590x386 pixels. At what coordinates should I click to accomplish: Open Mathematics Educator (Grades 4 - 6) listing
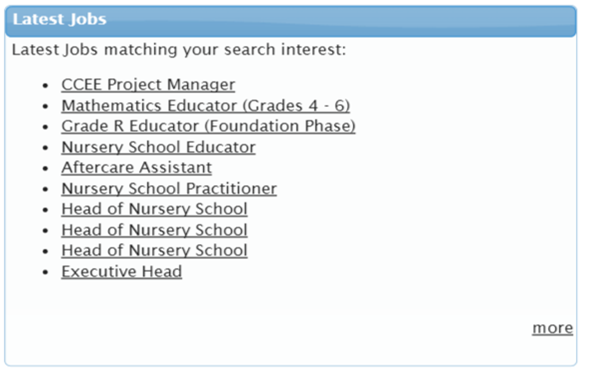point(205,106)
